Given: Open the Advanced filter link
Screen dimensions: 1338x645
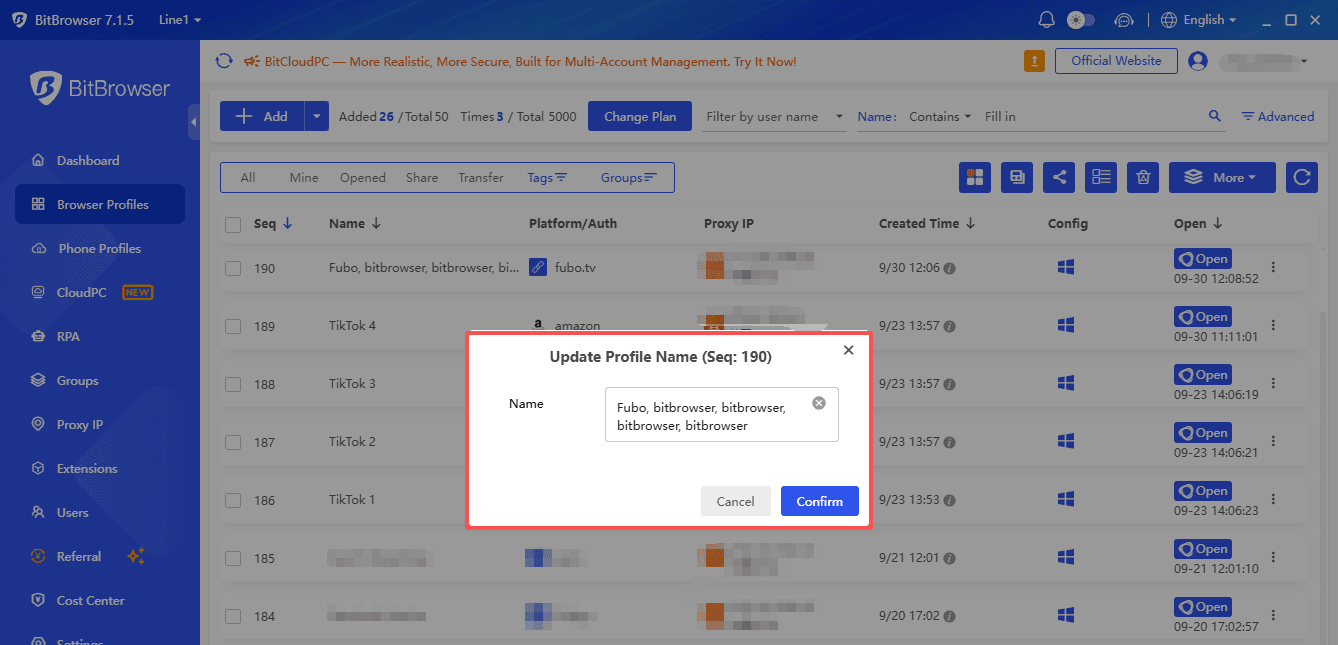Looking at the screenshot, I should 1278,117.
